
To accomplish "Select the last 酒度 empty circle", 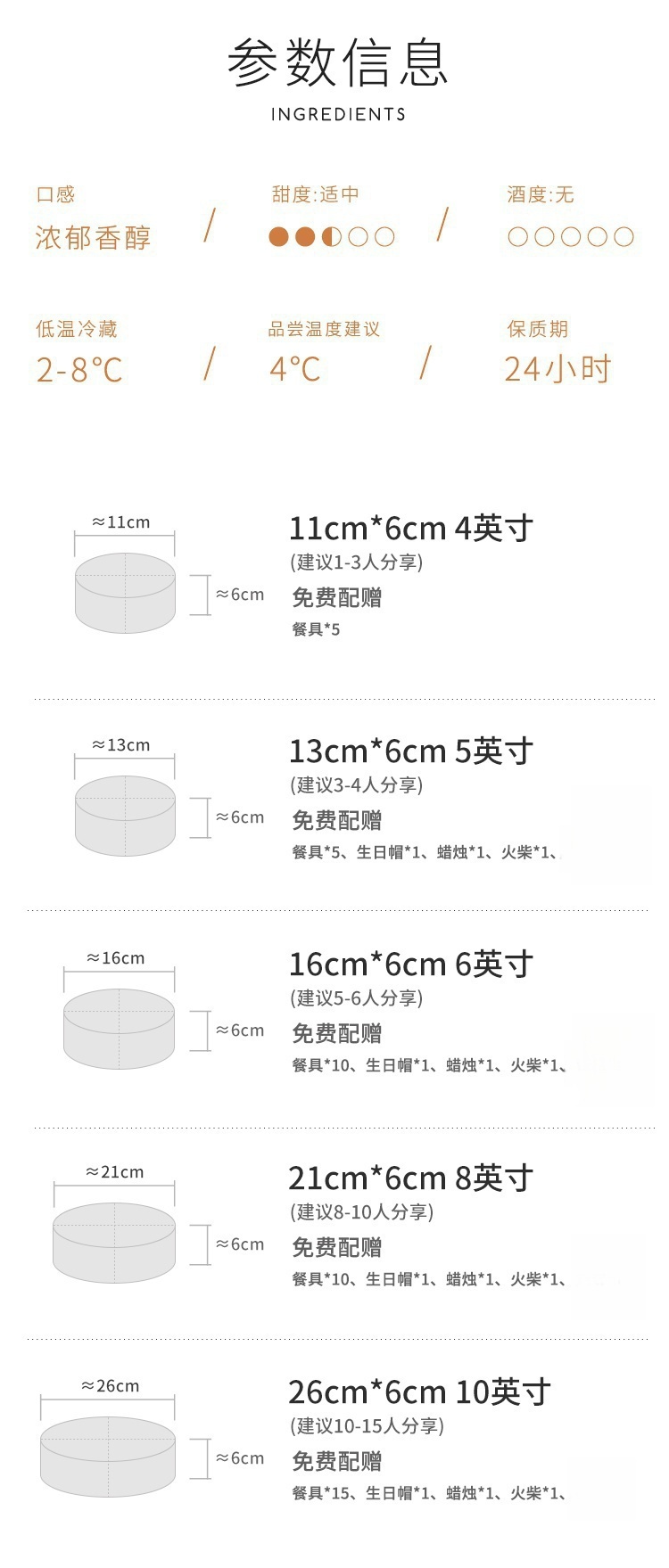I will point(624,236).
